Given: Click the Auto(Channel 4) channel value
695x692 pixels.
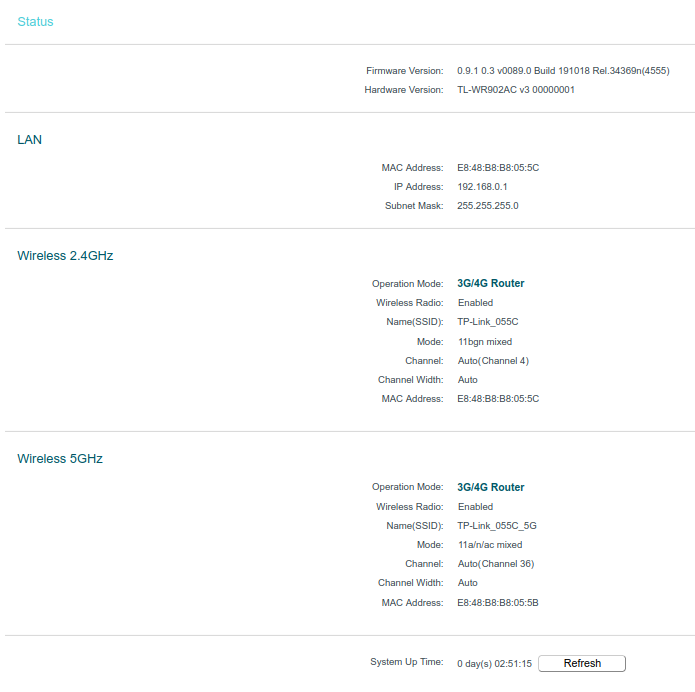Looking at the screenshot, I should pyautogui.click(x=493, y=361).
